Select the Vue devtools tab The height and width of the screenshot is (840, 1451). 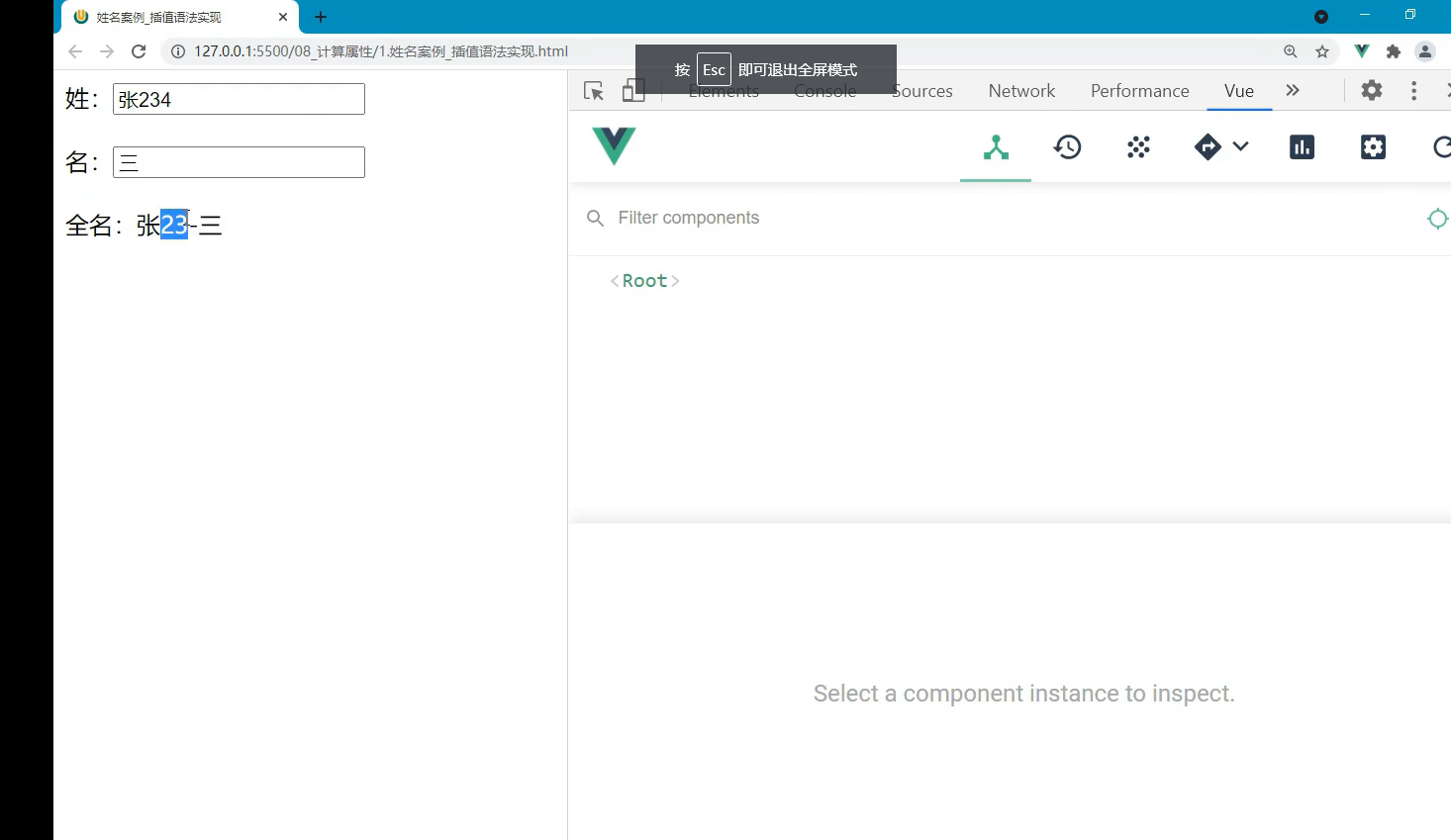(1239, 91)
